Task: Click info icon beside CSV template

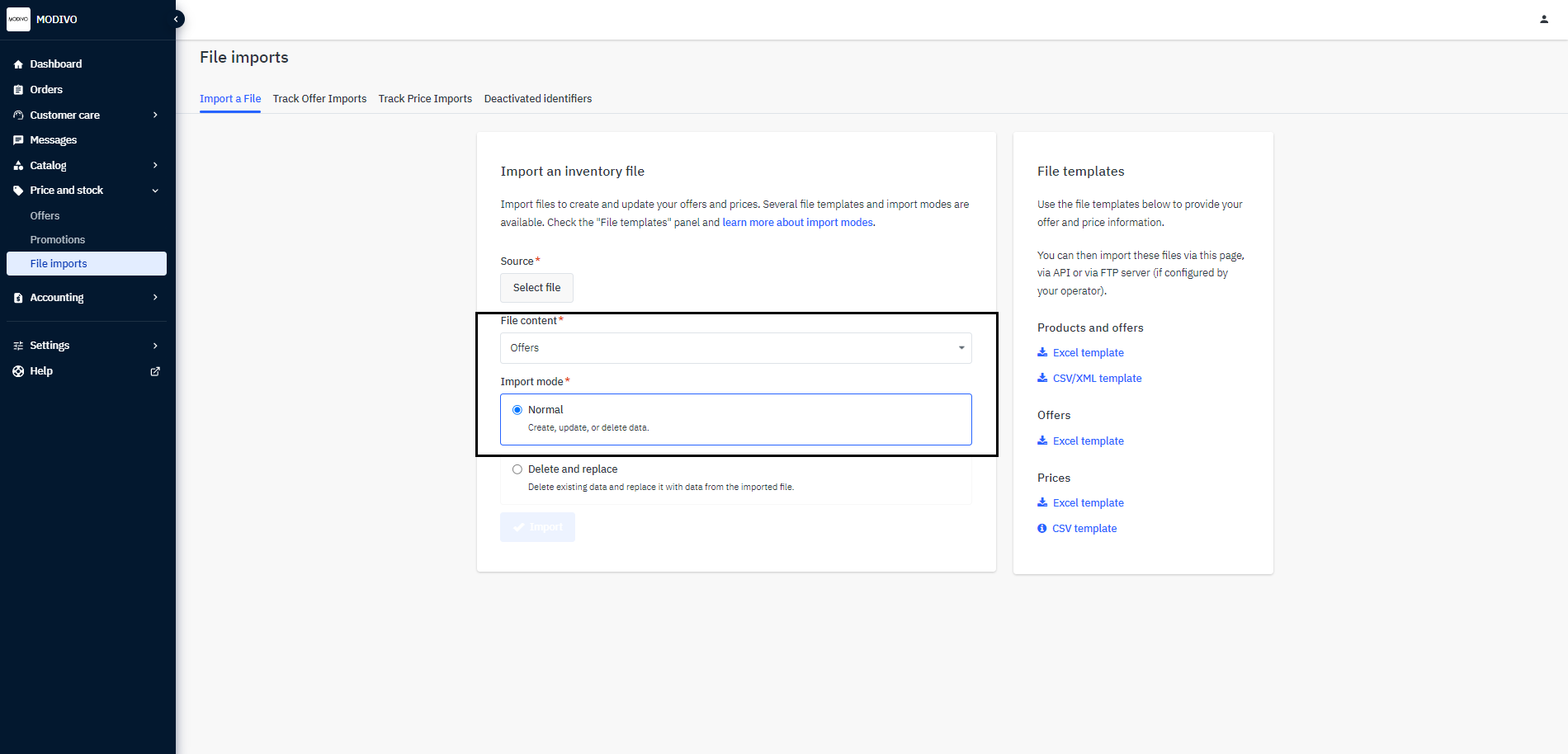Action: click(x=1041, y=528)
